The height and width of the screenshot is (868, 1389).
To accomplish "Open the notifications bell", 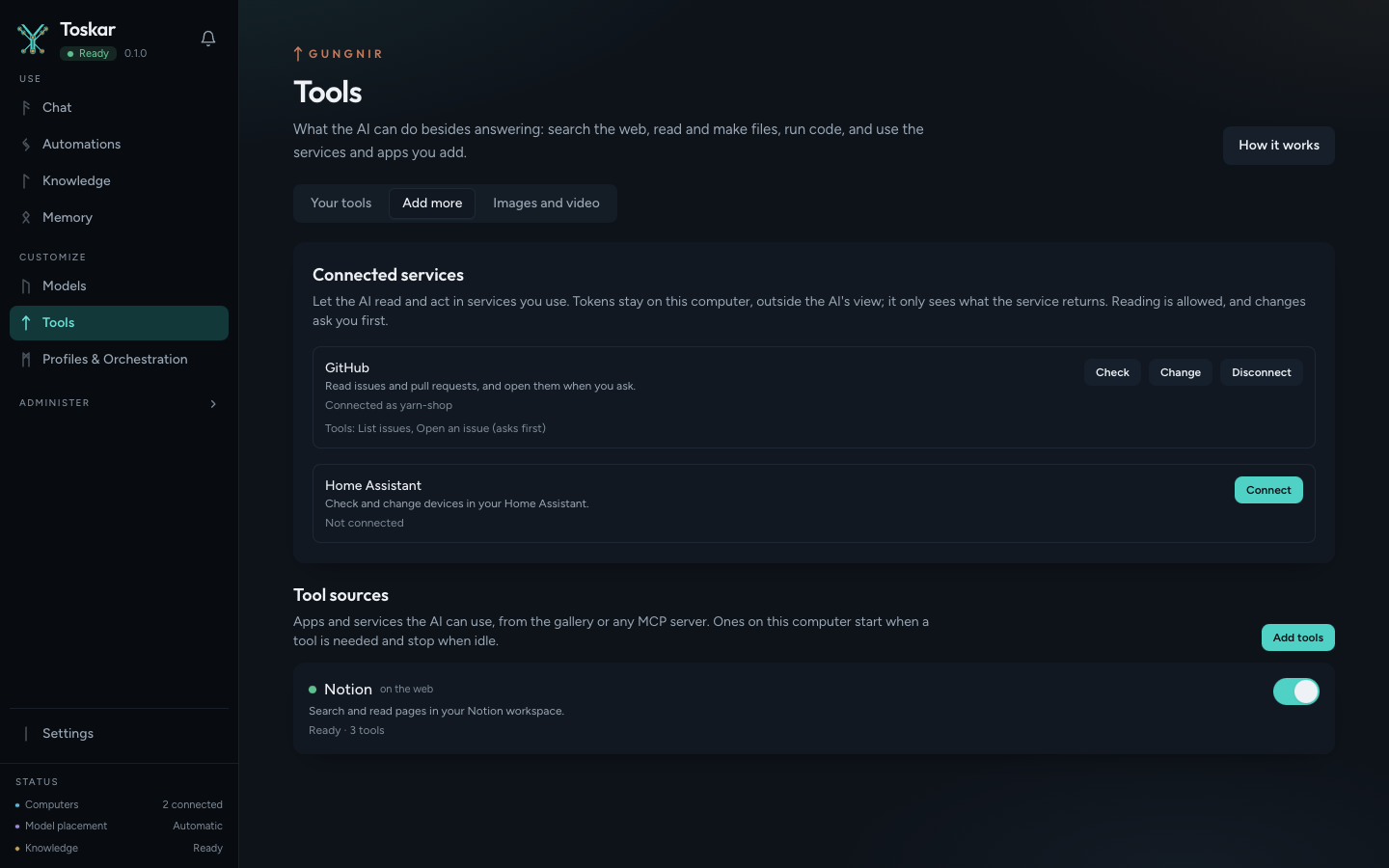I will [208, 39].
